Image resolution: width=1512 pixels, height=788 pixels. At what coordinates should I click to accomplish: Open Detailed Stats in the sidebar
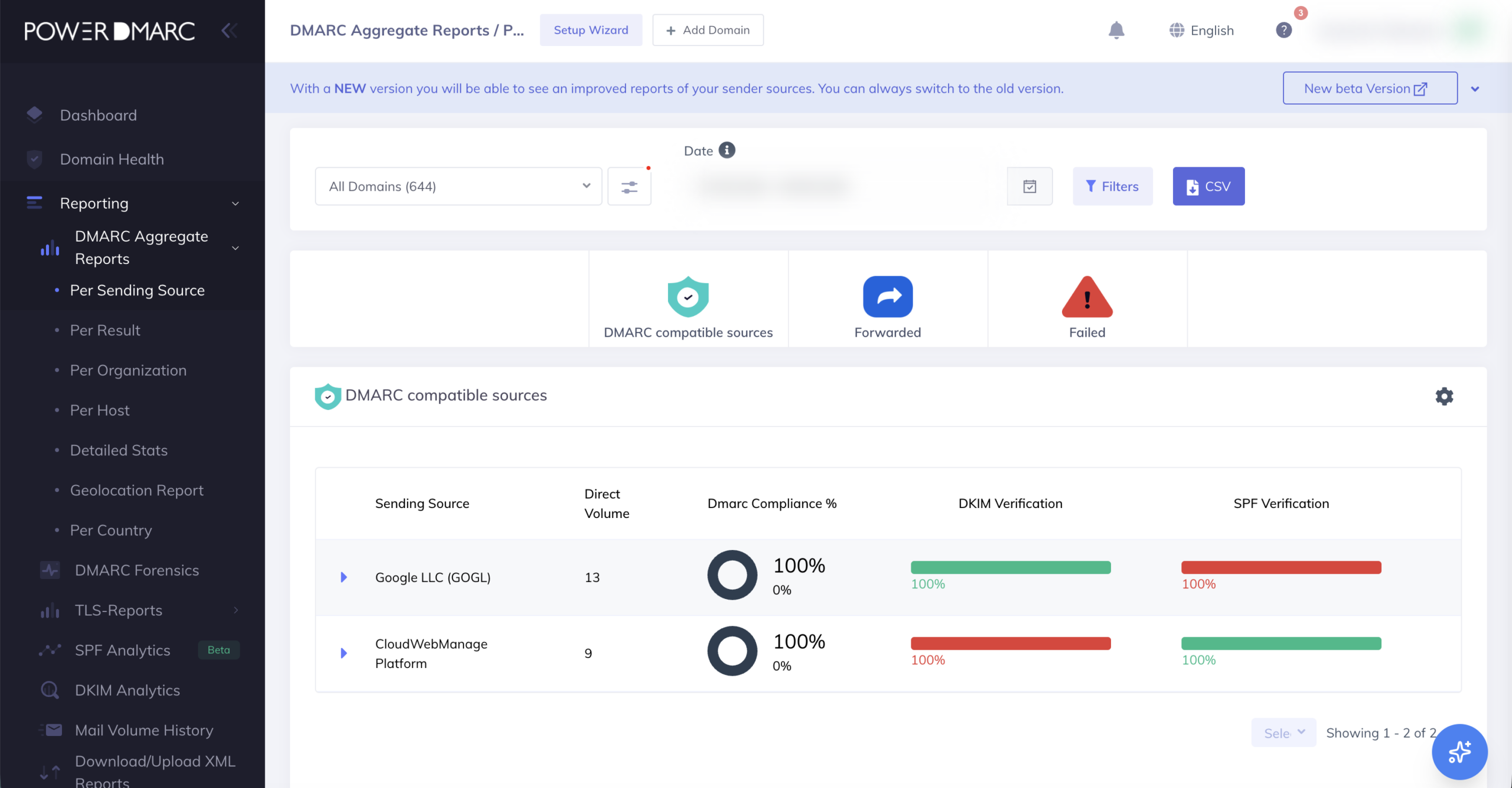click(x=119, y=450)
